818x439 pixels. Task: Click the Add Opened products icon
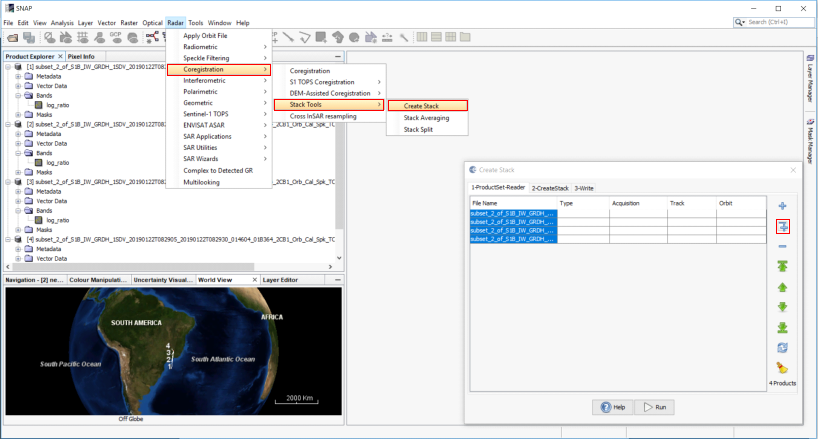[782, 227]
